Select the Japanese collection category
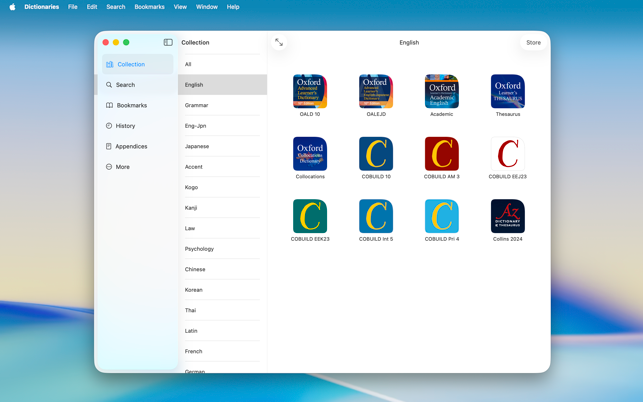This screenshot has width=643, height=402. coord(222,146)
